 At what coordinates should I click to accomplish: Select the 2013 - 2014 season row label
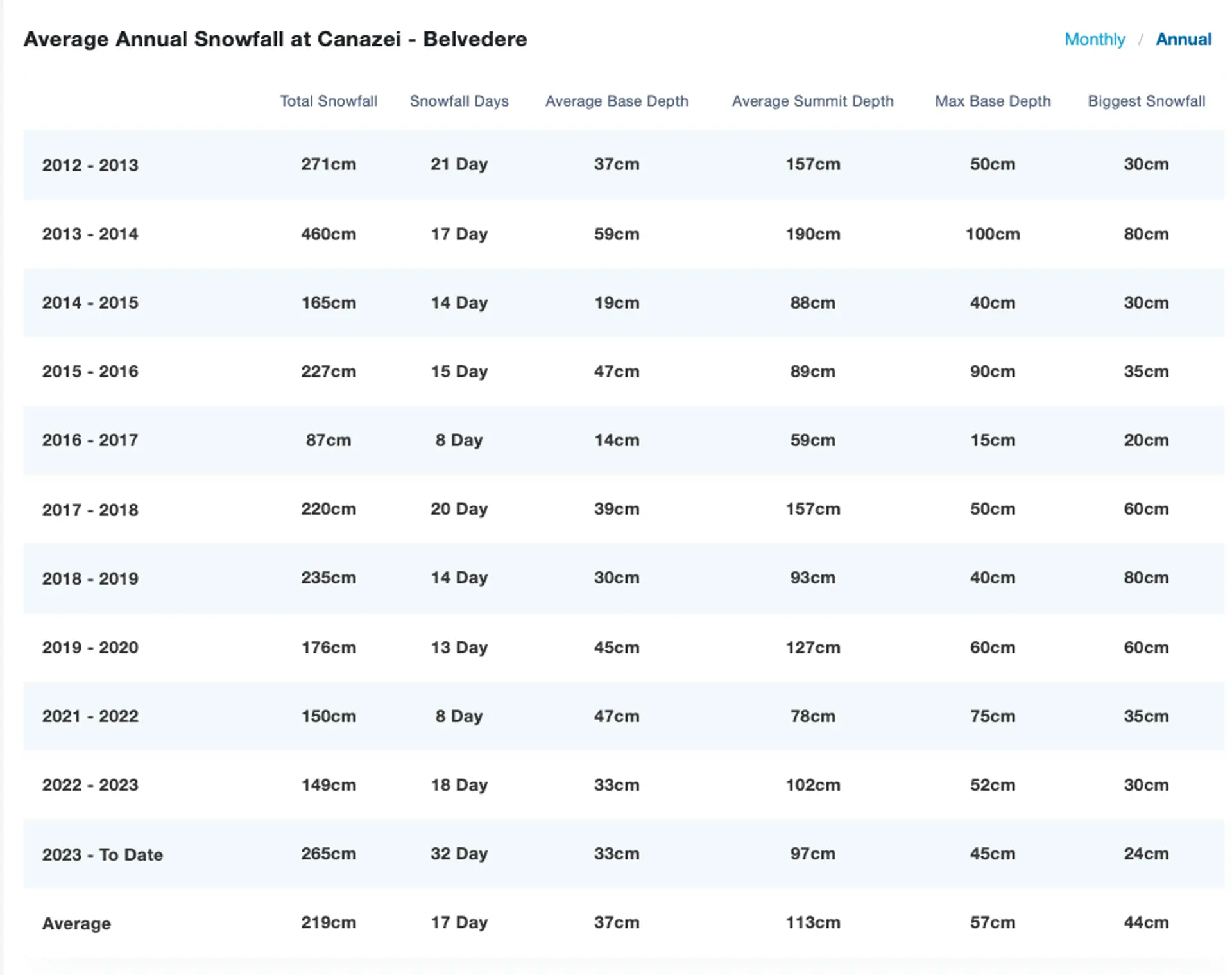90,234
